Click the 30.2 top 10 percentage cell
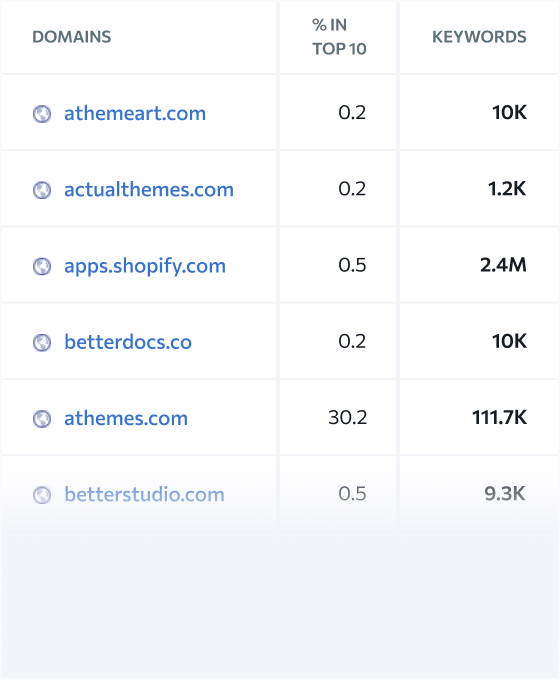The image size is (560, 680). [347, 418]
